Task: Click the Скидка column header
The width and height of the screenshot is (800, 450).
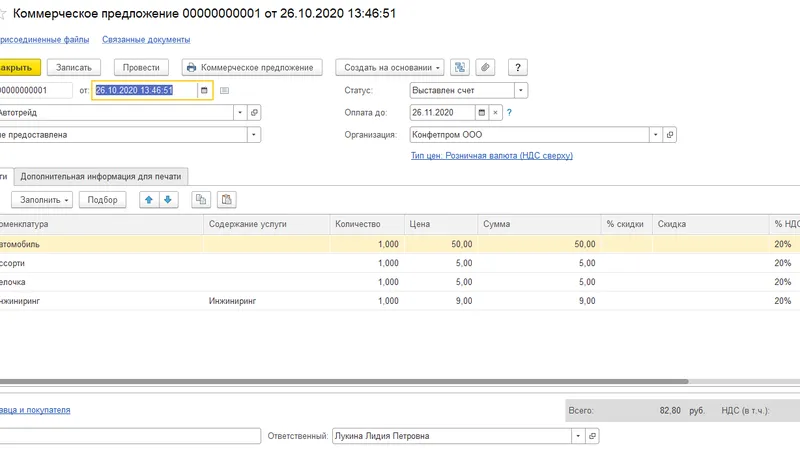Action: pos(711,224)
